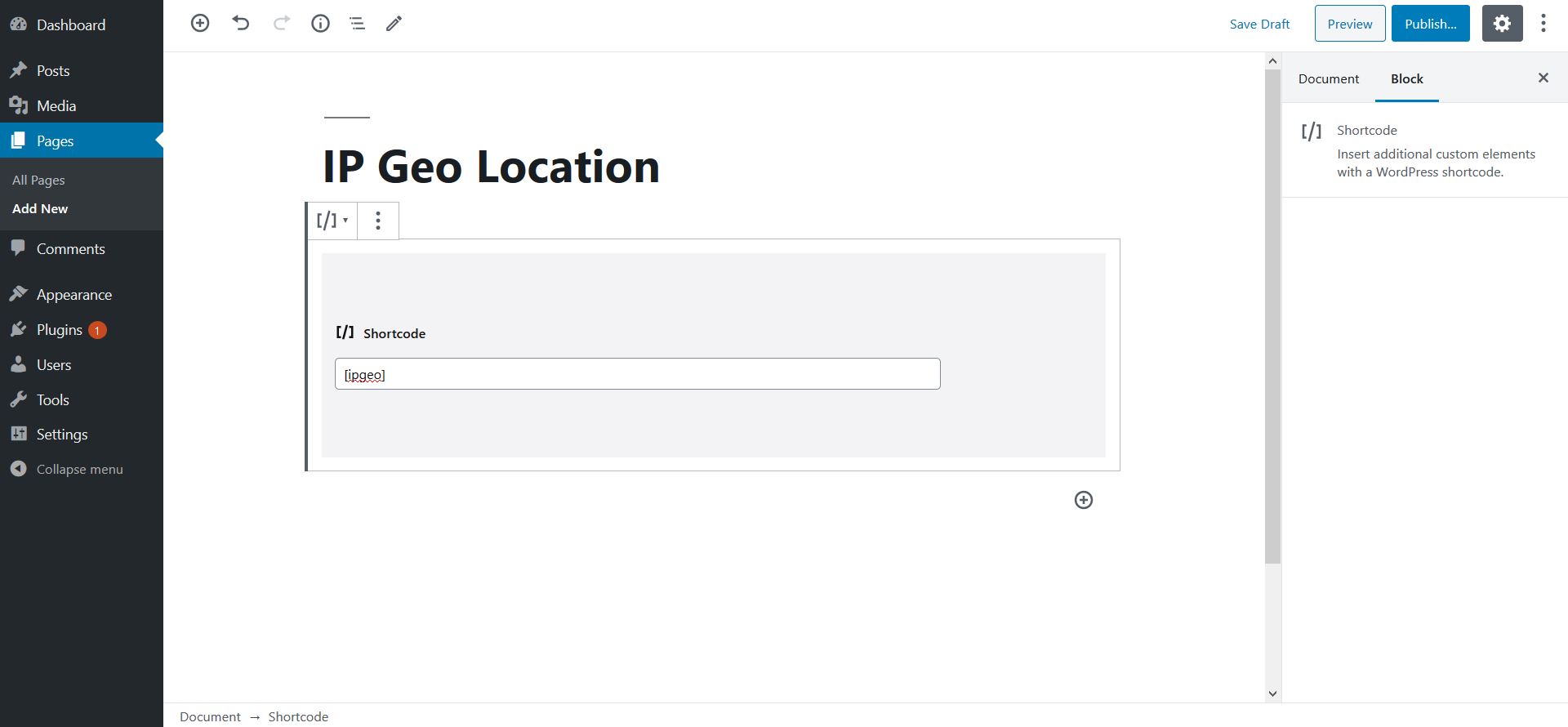The width and height of the screenshot is (1568, 727).
Task: Toggle the settings gear sidebar button
Action: point(1502,24)
